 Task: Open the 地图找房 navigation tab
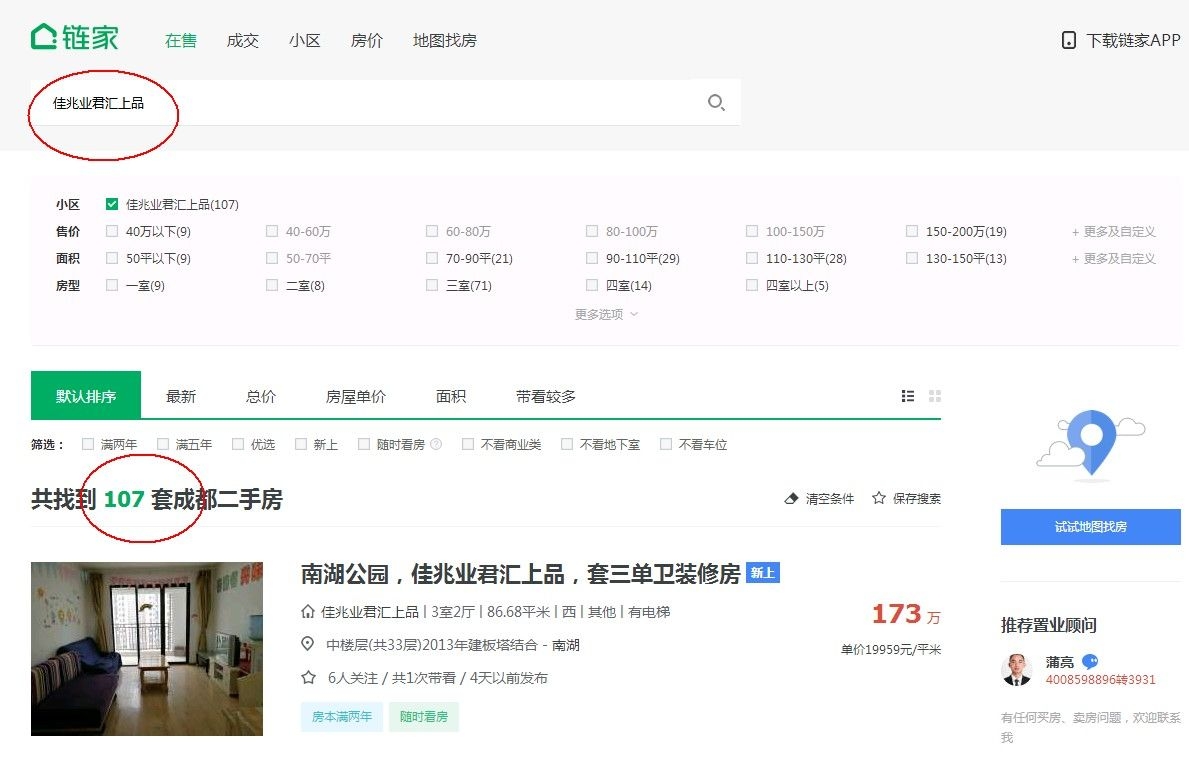pos(444,40)
